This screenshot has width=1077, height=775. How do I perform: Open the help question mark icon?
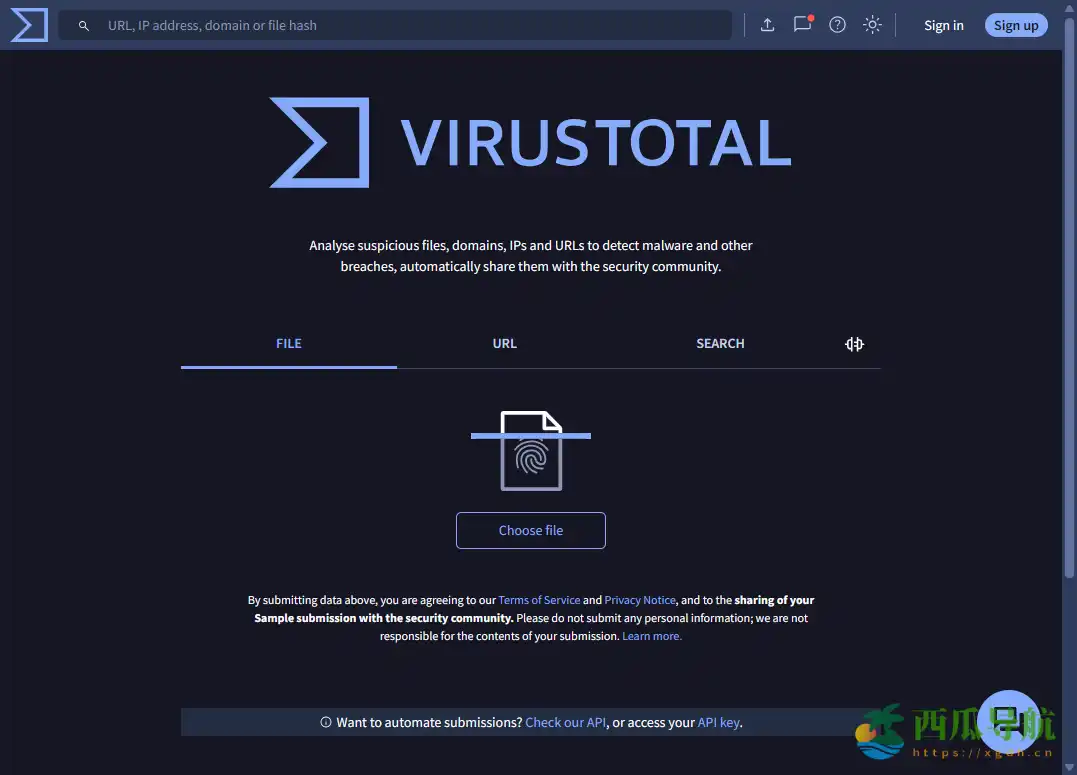(x=837, y=25)
